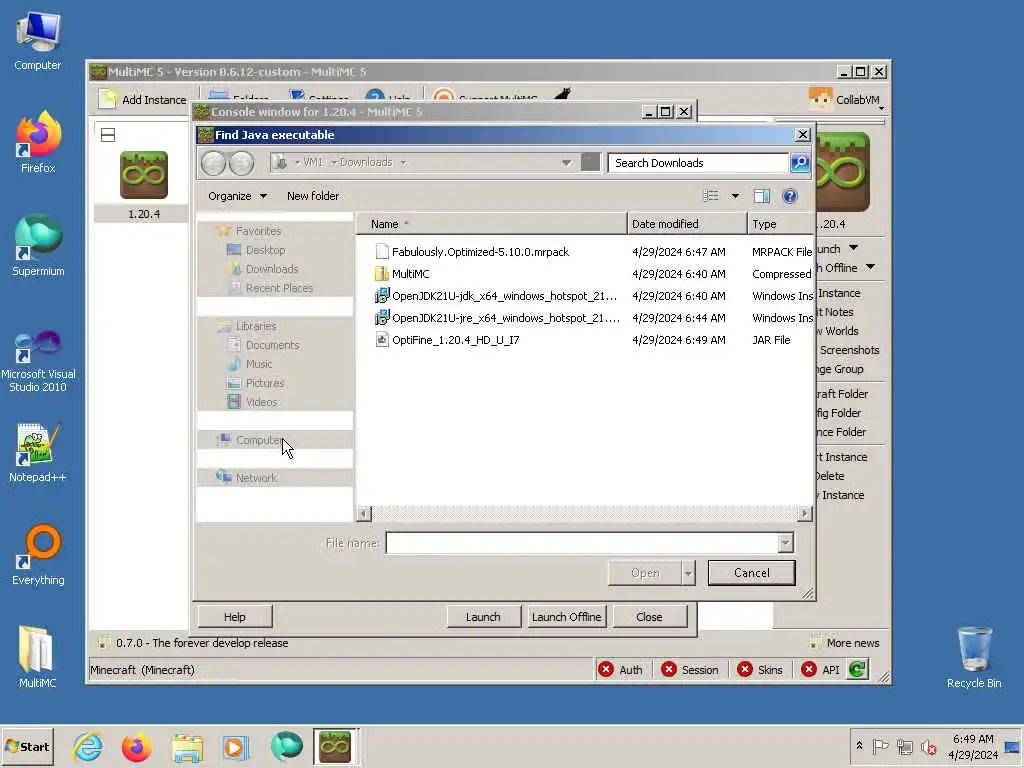
Task: Click the search magnifier icon in dialog
Action: click(799, 163)
